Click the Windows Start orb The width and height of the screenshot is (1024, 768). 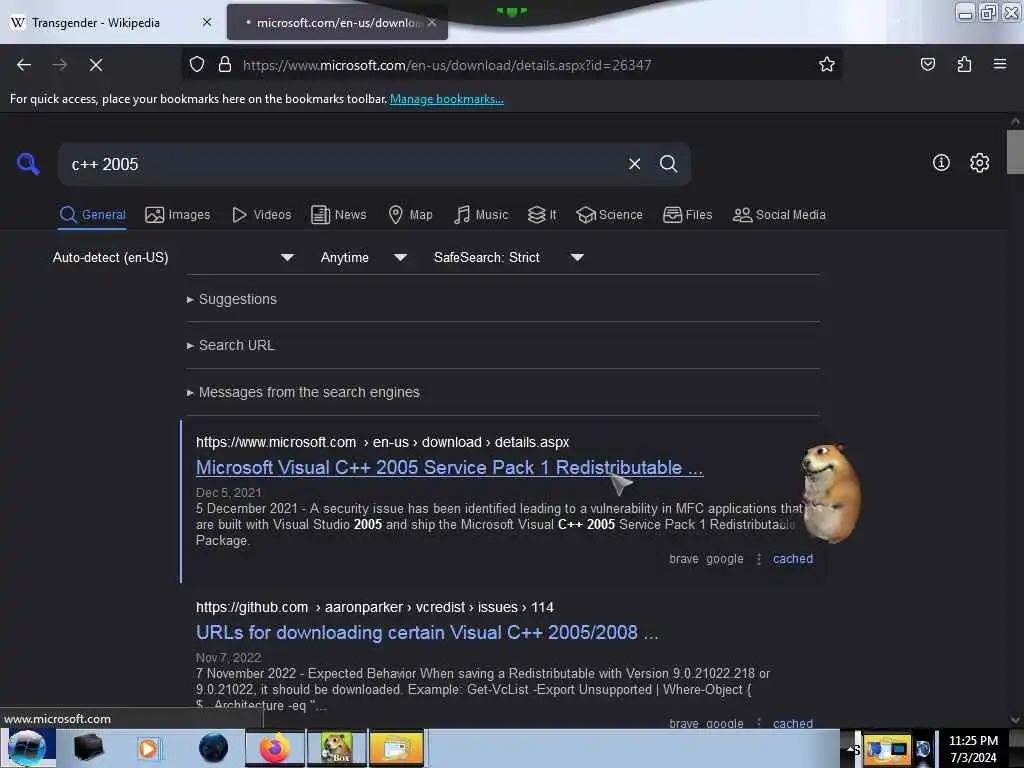[x=27, y=748]
